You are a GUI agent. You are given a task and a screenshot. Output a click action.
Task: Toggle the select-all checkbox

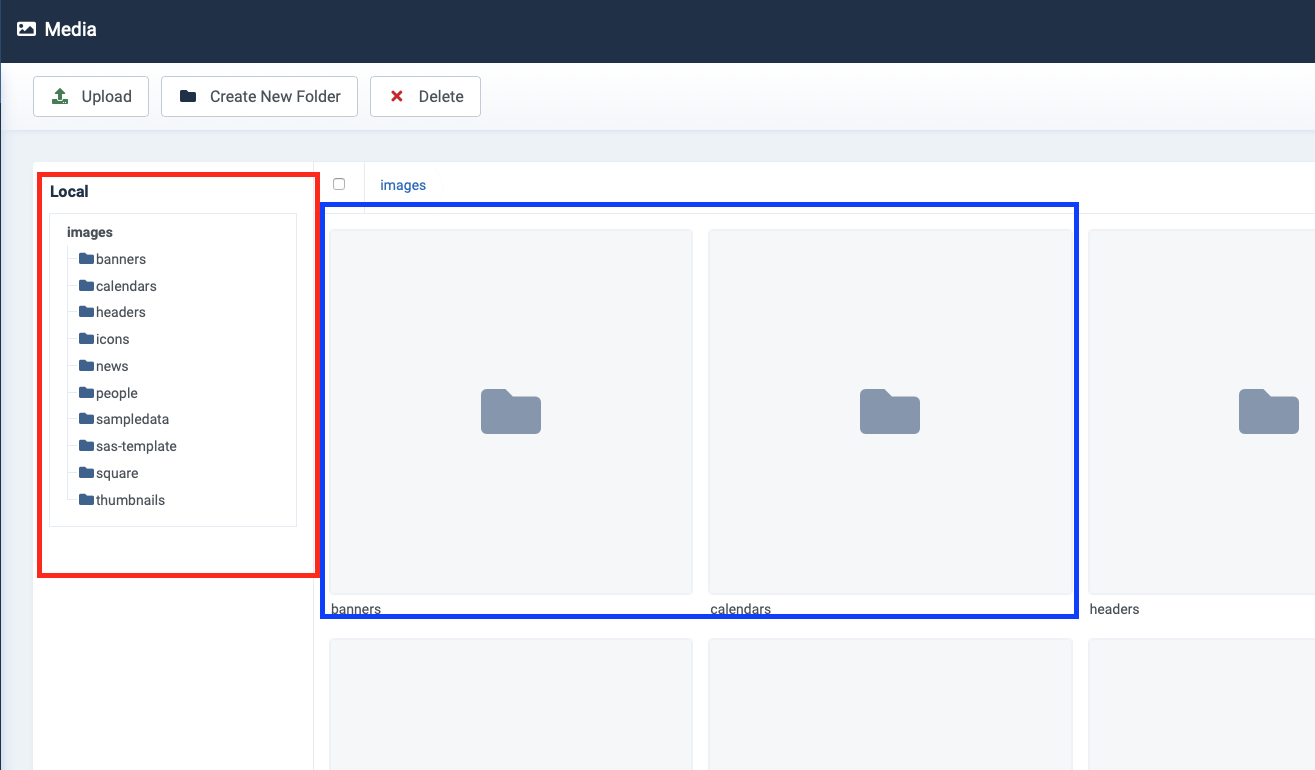tap(339, 184)
